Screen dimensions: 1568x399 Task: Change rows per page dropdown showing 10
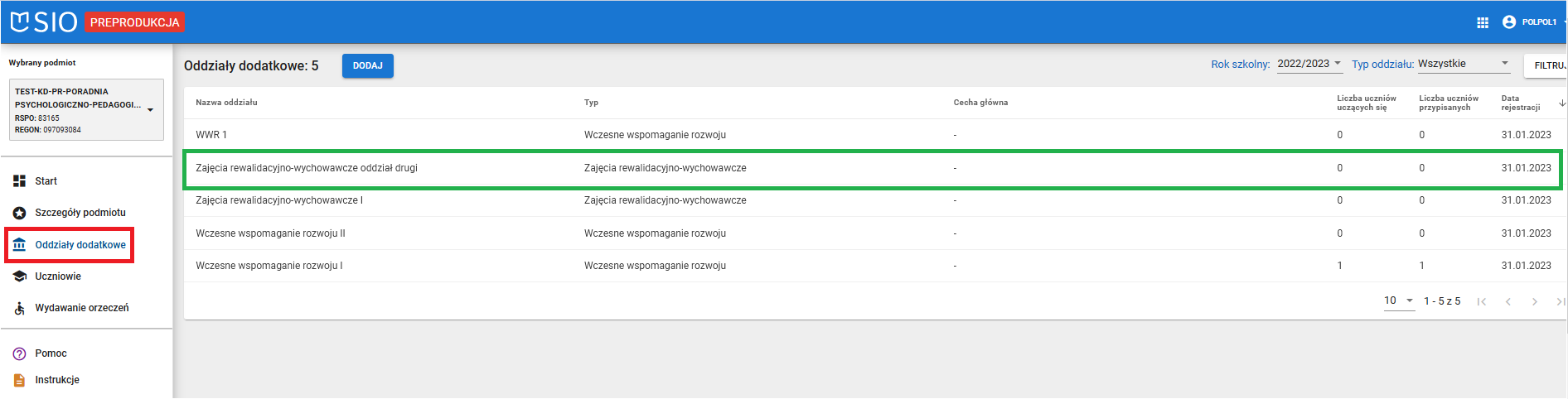[1398, 300]
